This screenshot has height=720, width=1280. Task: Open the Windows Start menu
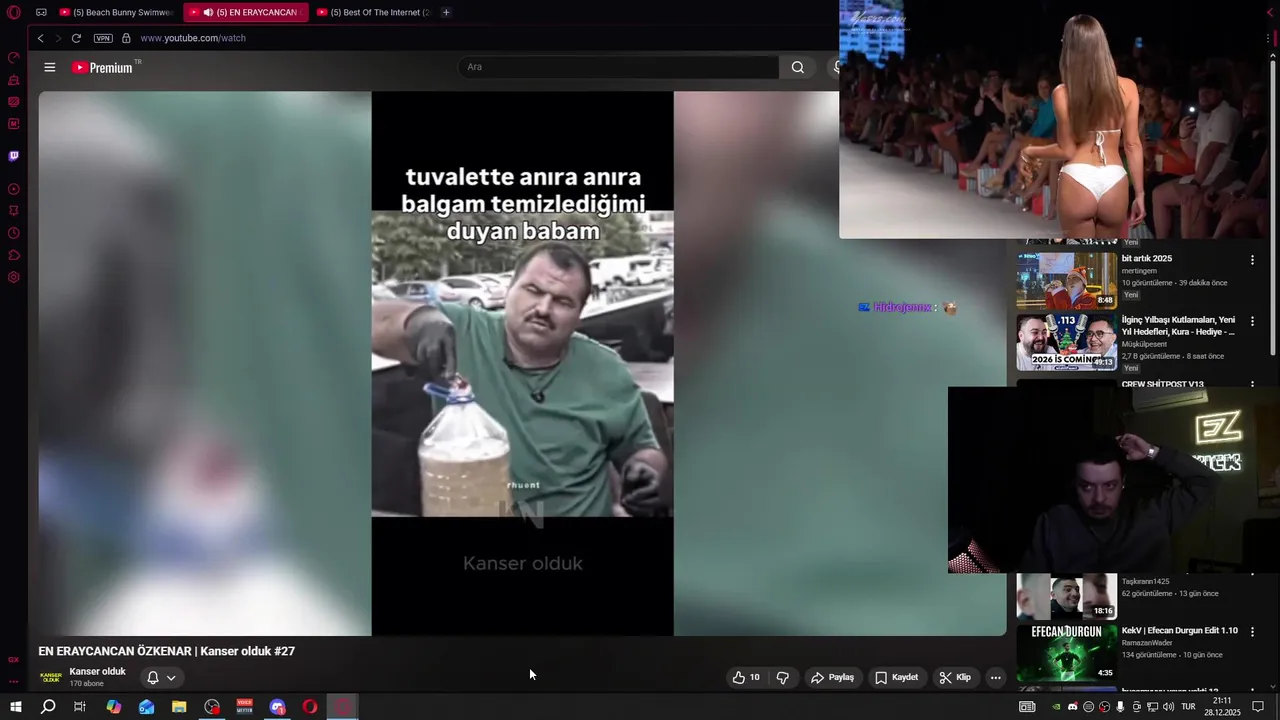tap(15, 707)
